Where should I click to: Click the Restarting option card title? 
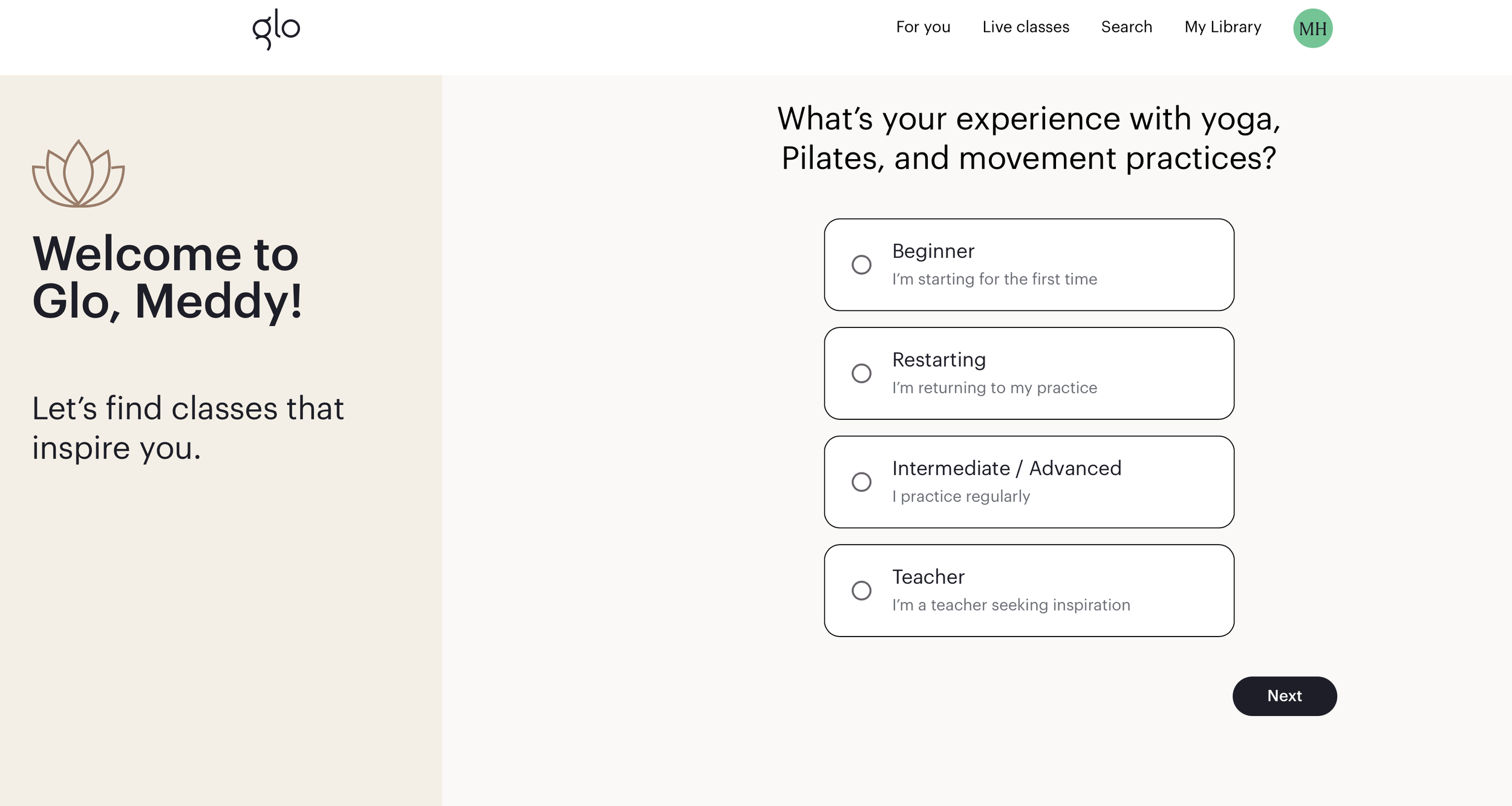(939, 360)
